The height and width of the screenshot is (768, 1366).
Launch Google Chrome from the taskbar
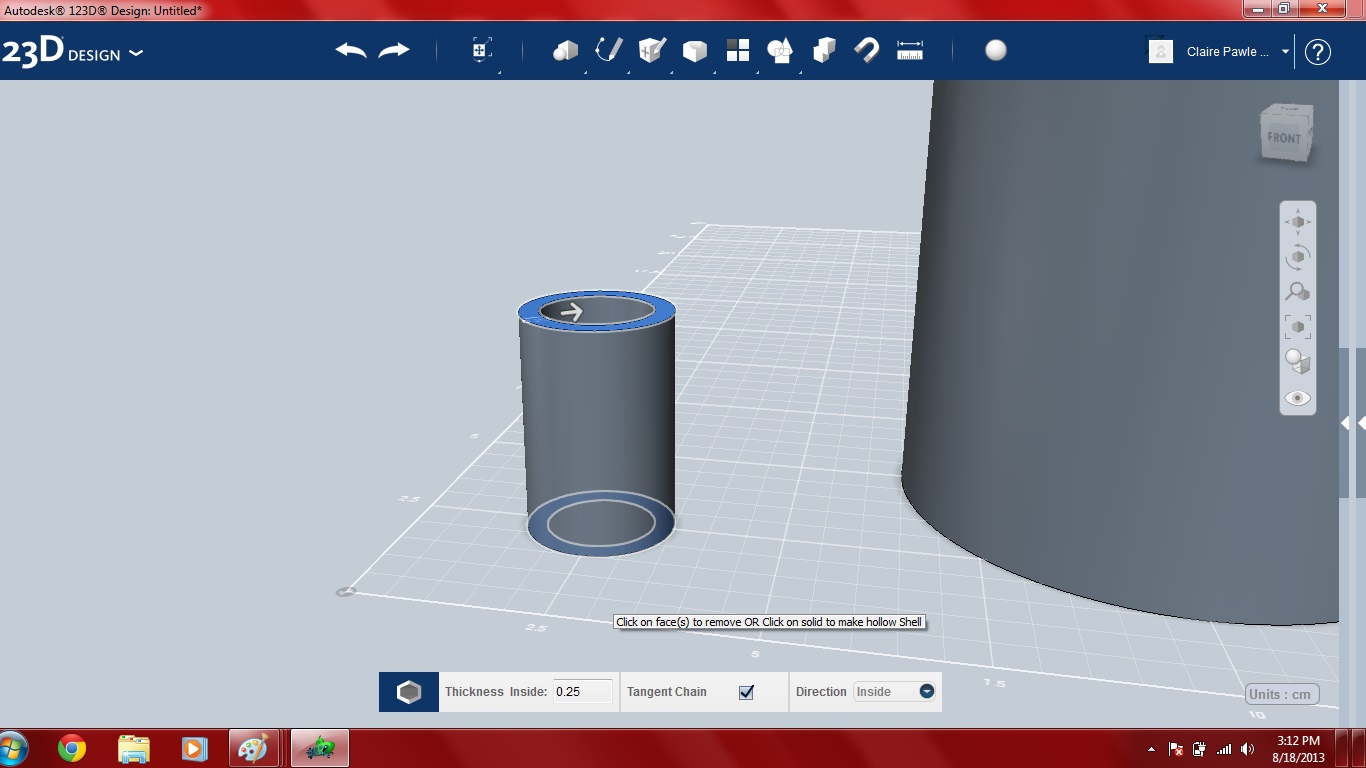coord(72,748)
